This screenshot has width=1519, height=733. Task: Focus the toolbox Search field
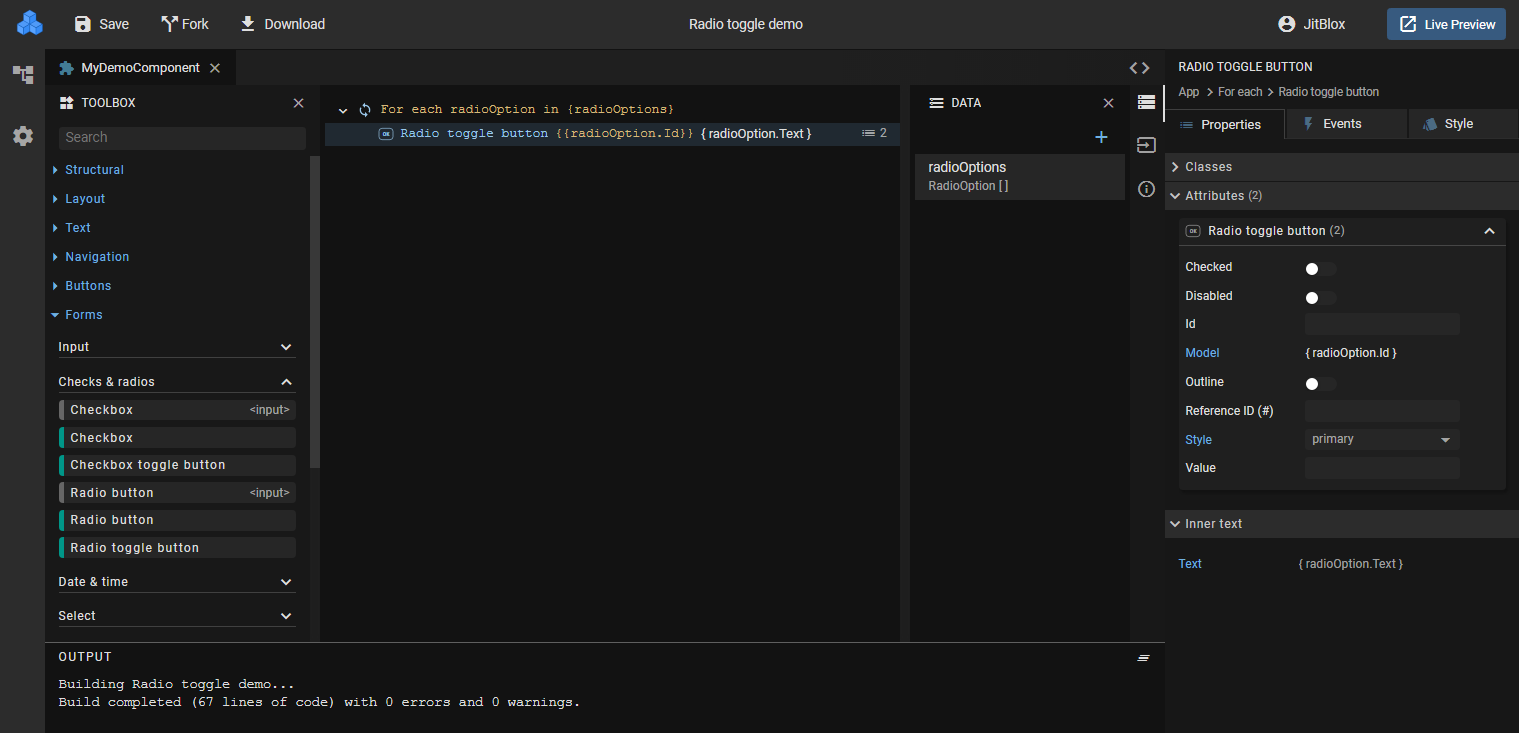[x=182, y=138]
